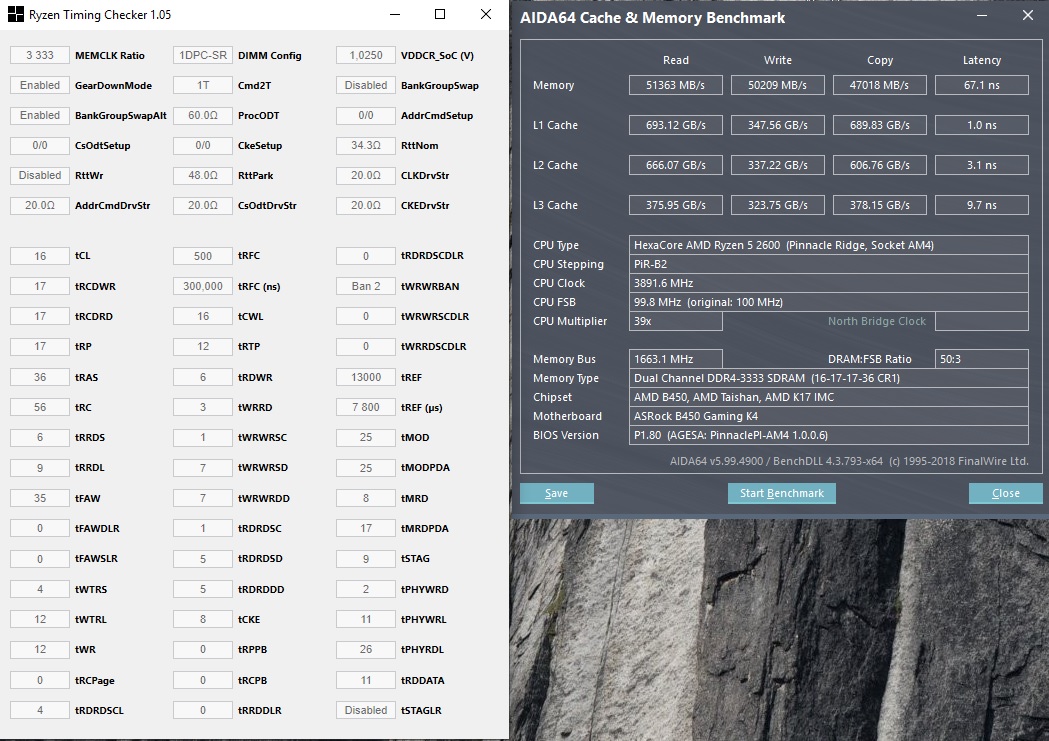Save the AIDA64 benchmark results
Image resolution: width=1049 pixels, height=741 pixels.
[557, 493]
